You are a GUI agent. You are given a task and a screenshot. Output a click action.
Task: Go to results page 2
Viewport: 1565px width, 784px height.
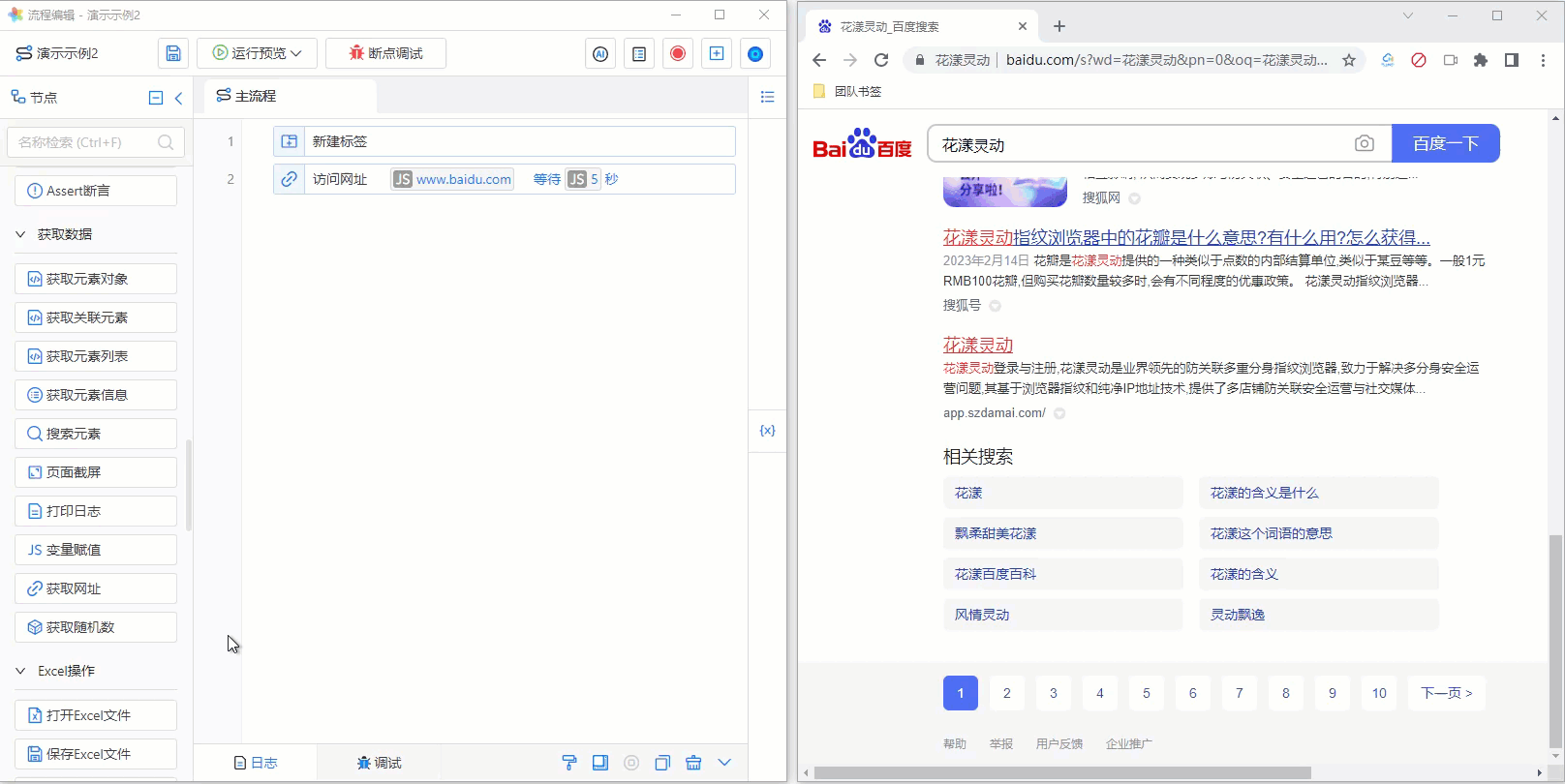click(1007, 693)
